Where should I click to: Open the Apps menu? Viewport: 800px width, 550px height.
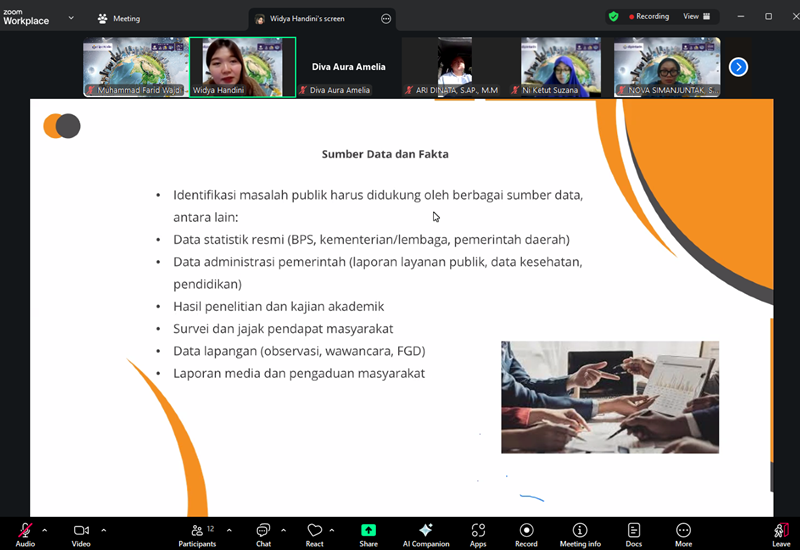(x=478, y=534)
